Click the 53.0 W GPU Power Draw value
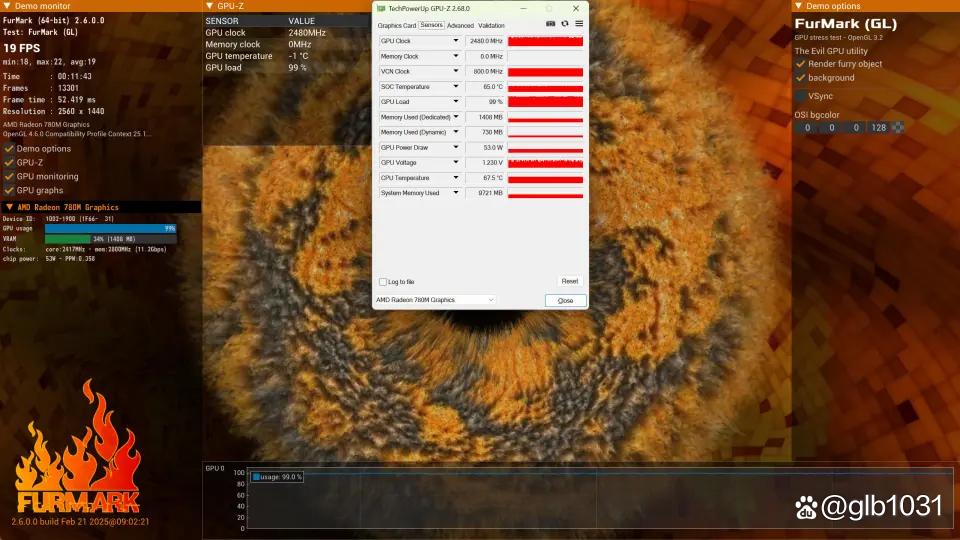The width and height of the screenshot is (960, 540). click(x=485, y=148)
